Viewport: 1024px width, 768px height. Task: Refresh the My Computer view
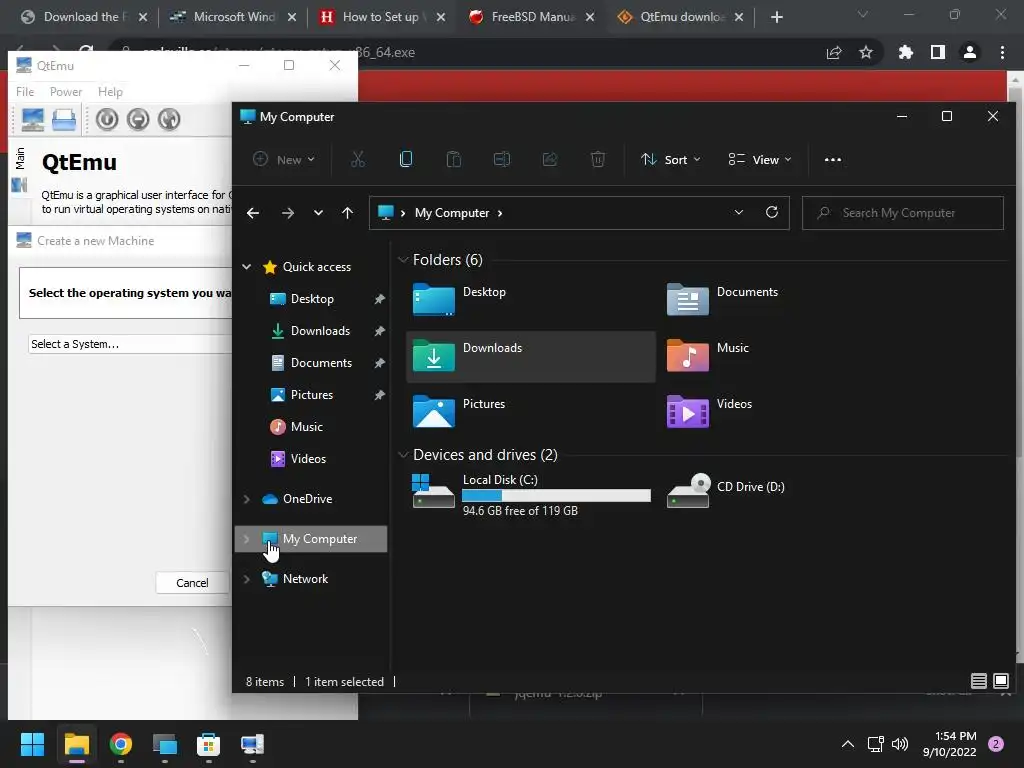(x=772, y=212)
